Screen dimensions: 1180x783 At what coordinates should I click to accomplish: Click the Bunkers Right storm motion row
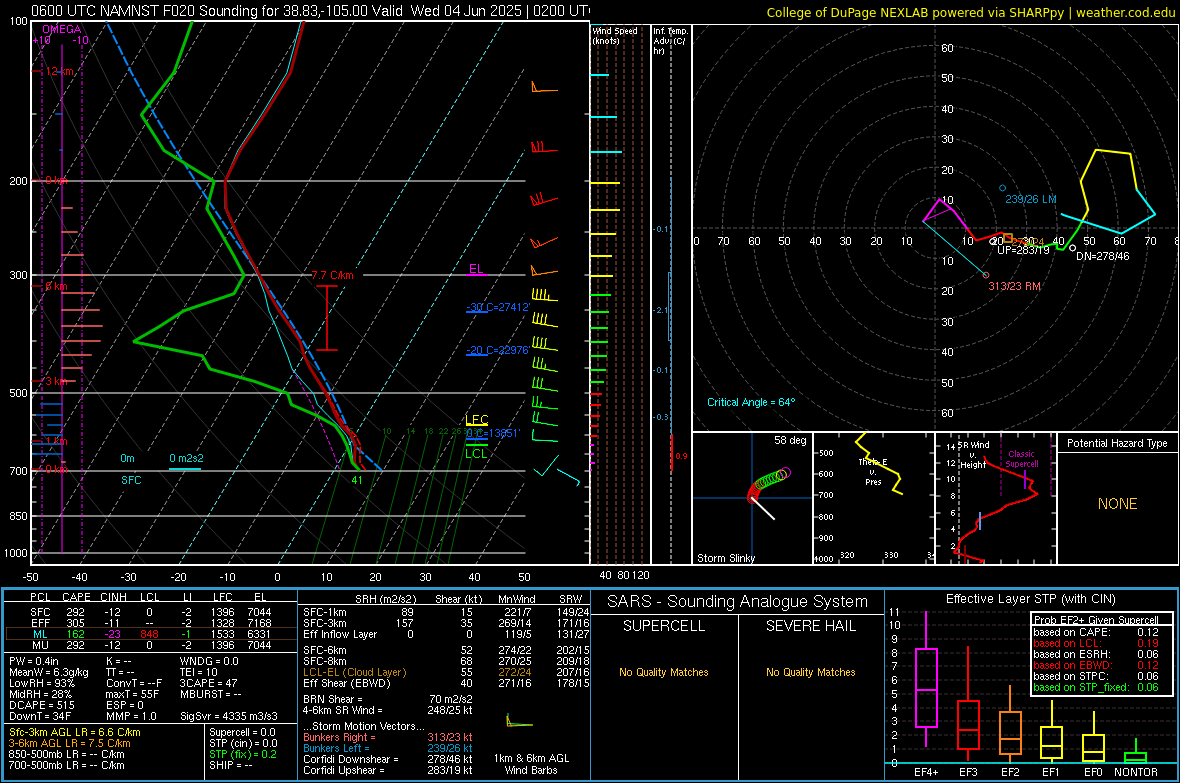pyautogui.click(x=388, y=738)
